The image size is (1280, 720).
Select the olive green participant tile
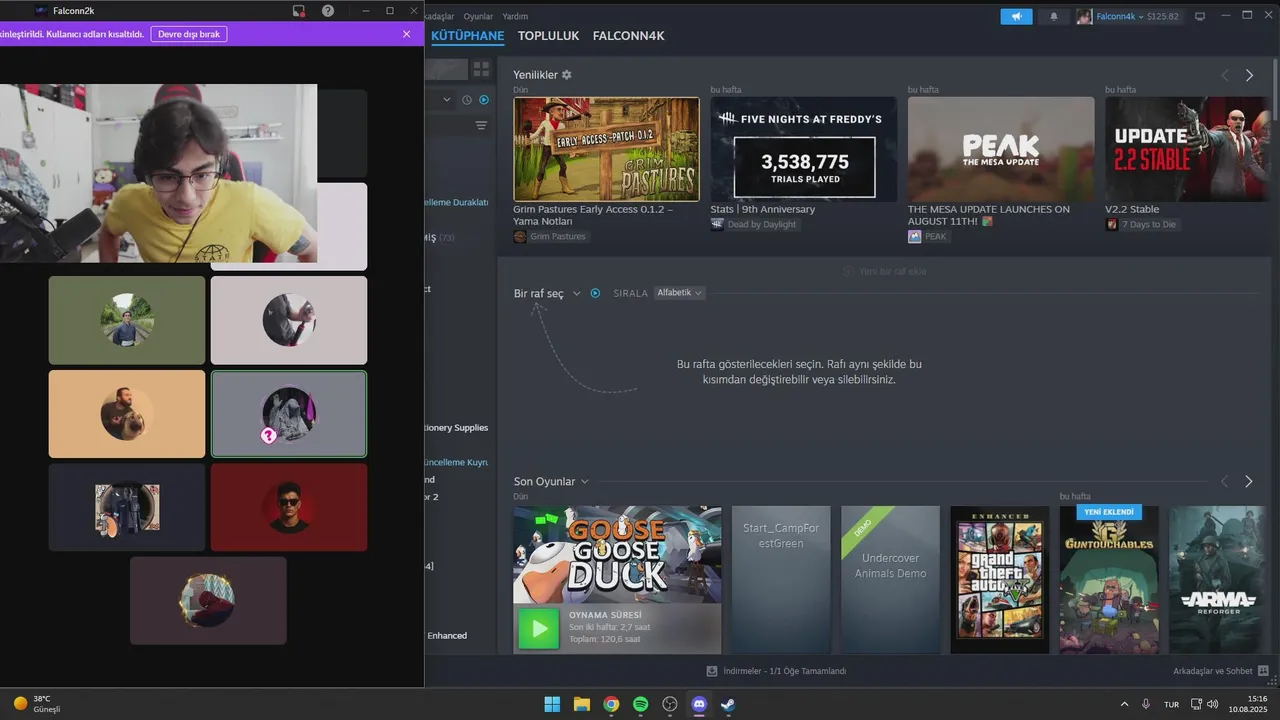127,320
